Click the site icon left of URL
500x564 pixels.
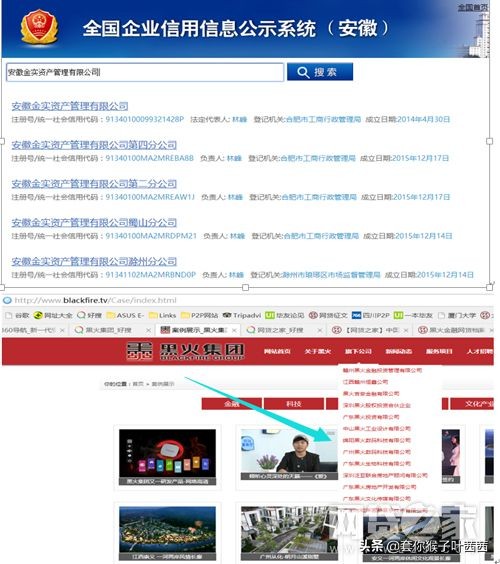pyautogui.click(x=7, y=300)
